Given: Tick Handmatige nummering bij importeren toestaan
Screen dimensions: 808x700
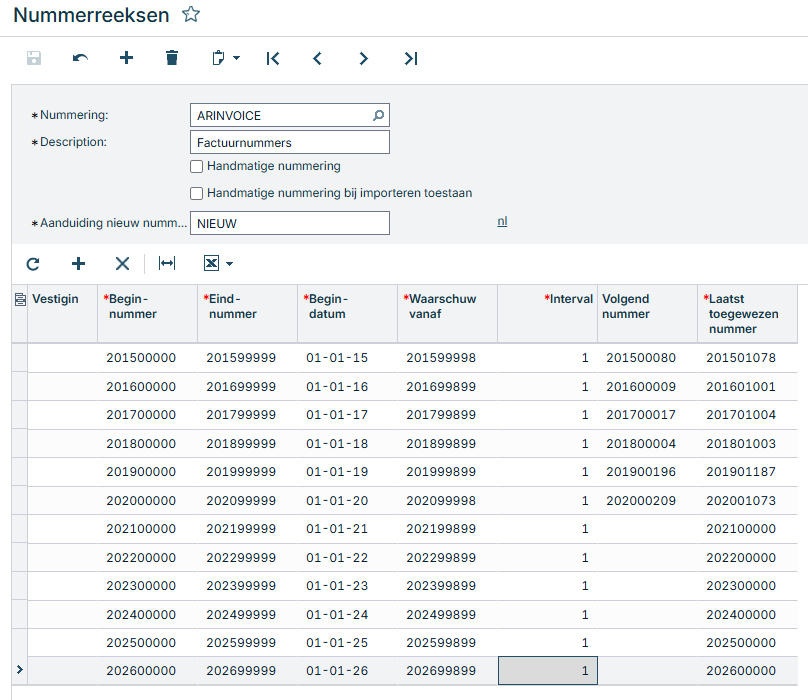Looking at the screenshot, I should pyautogui.click(x=196, y=193).
